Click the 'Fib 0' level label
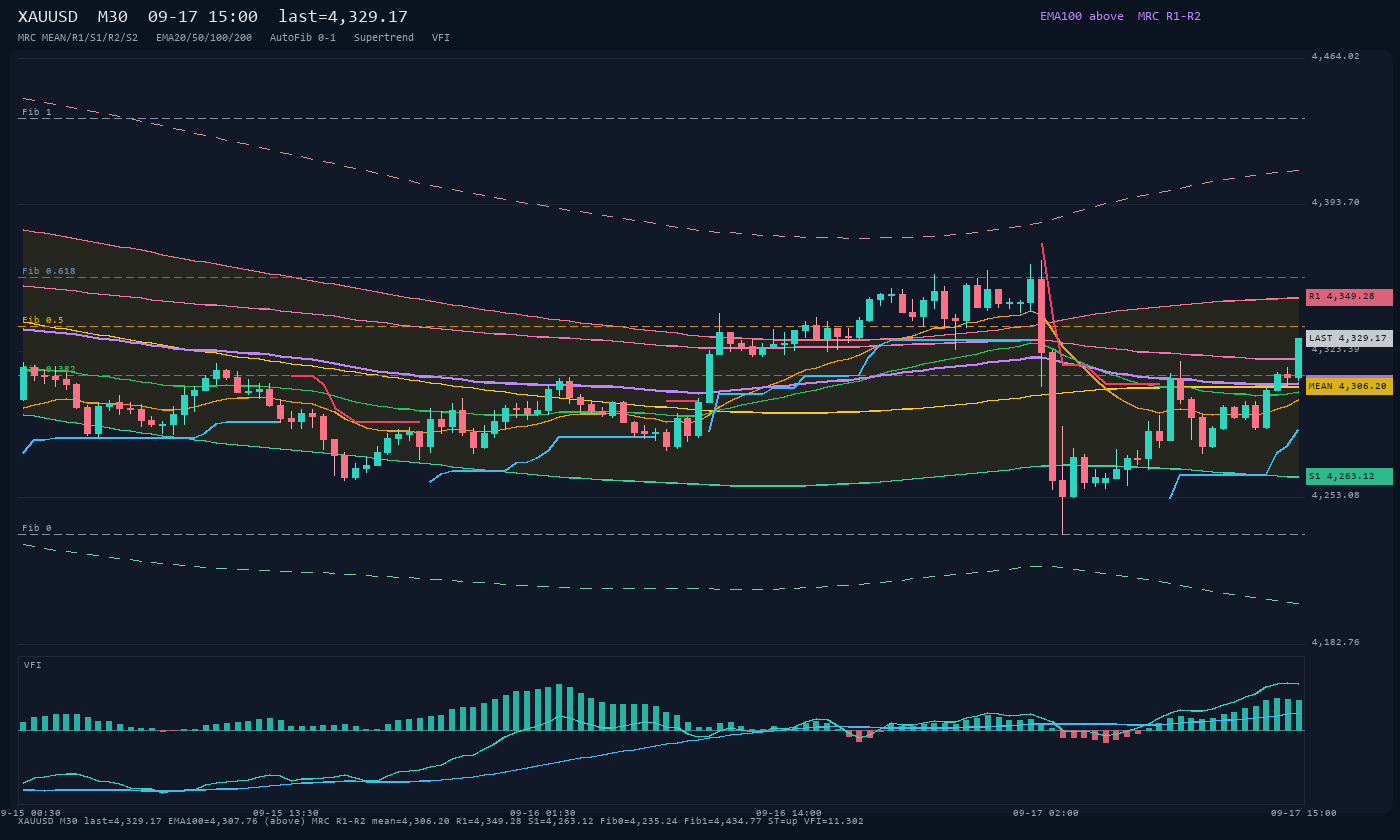The height and width of the screenshot is (840, 1400). 37,528
